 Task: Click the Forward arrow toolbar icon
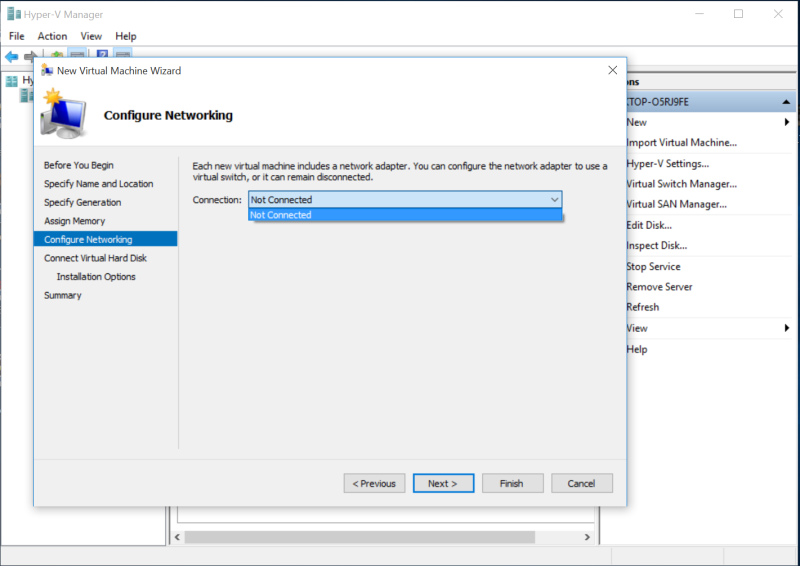point(31,56)
